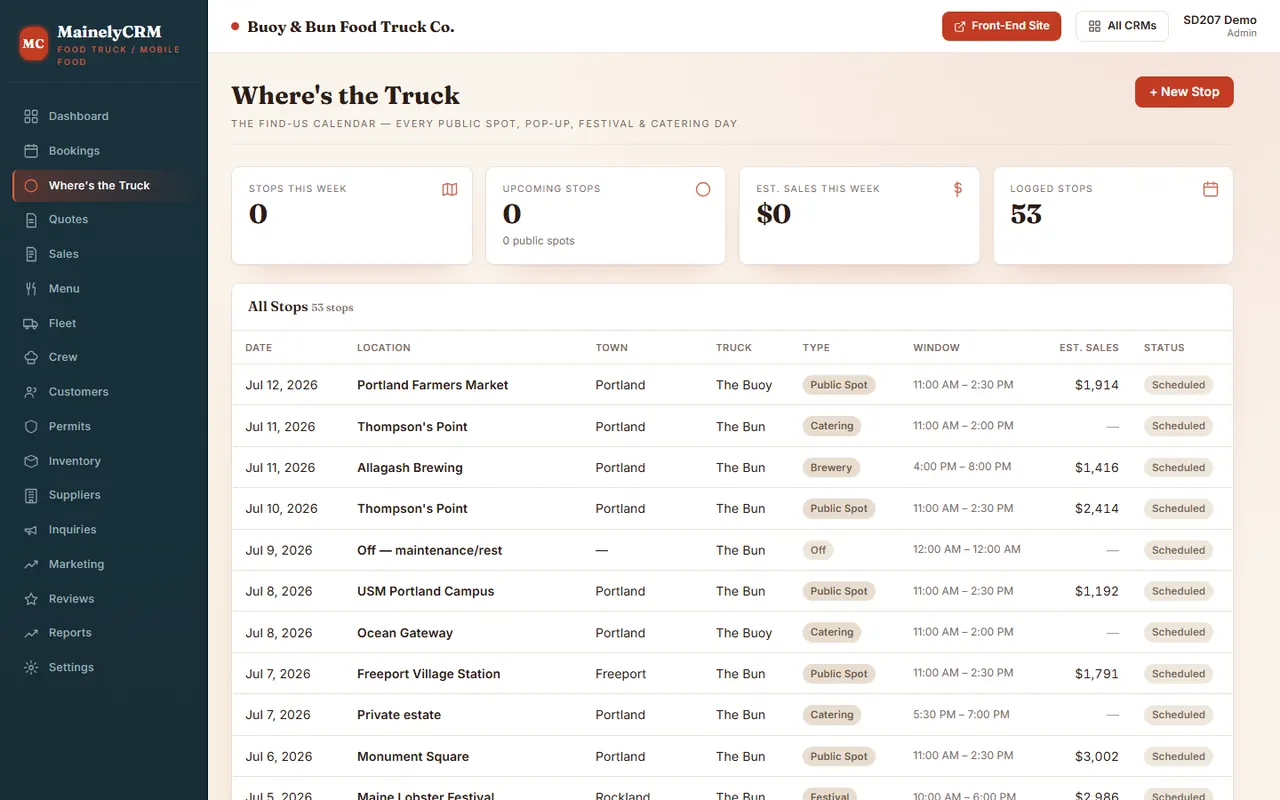Click the Bookings calendar icon
The height and width of the screenshot is (800, 1280).
(31, 151)
